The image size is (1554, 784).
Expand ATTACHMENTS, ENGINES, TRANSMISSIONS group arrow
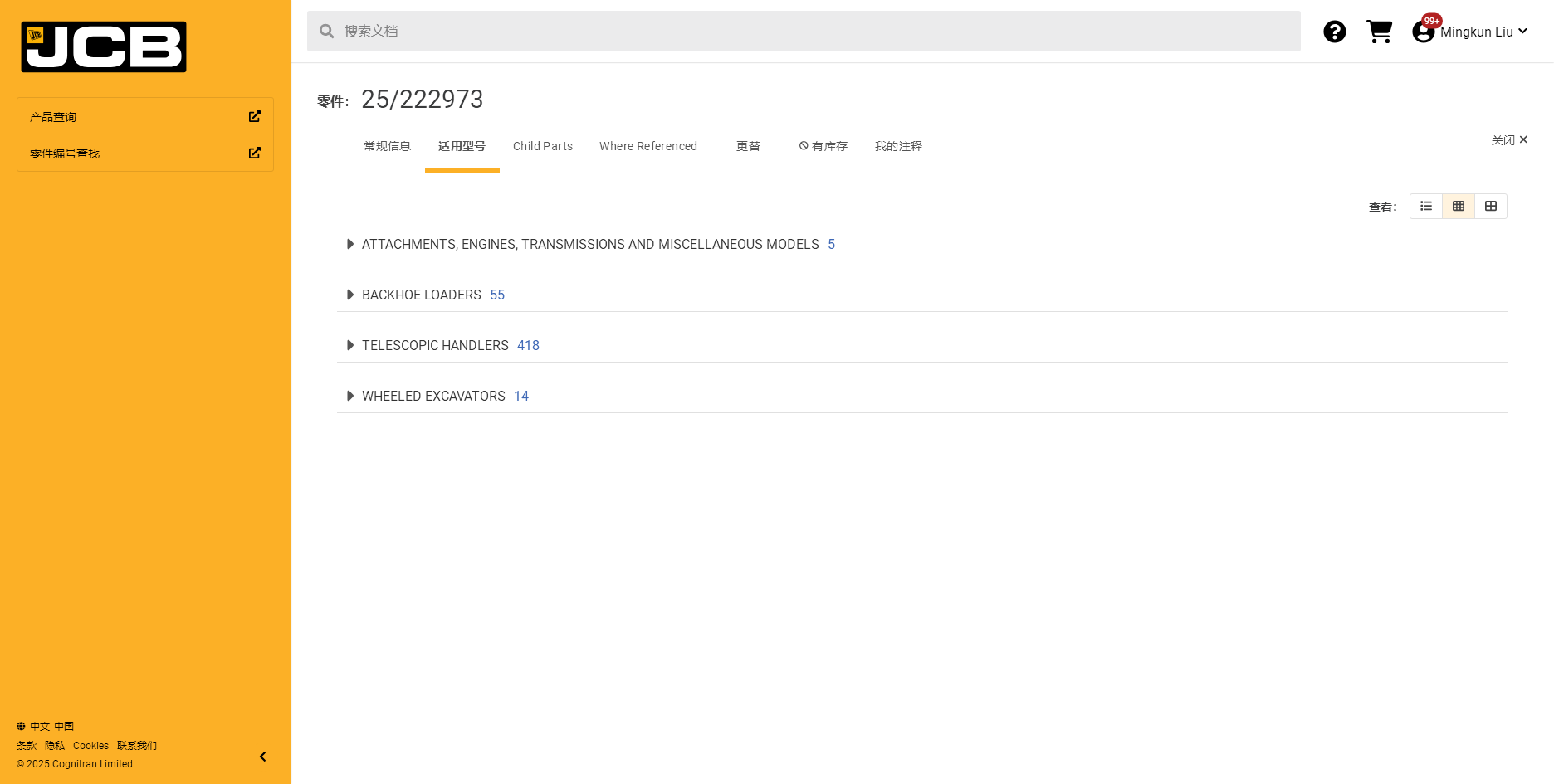(350, 244)
